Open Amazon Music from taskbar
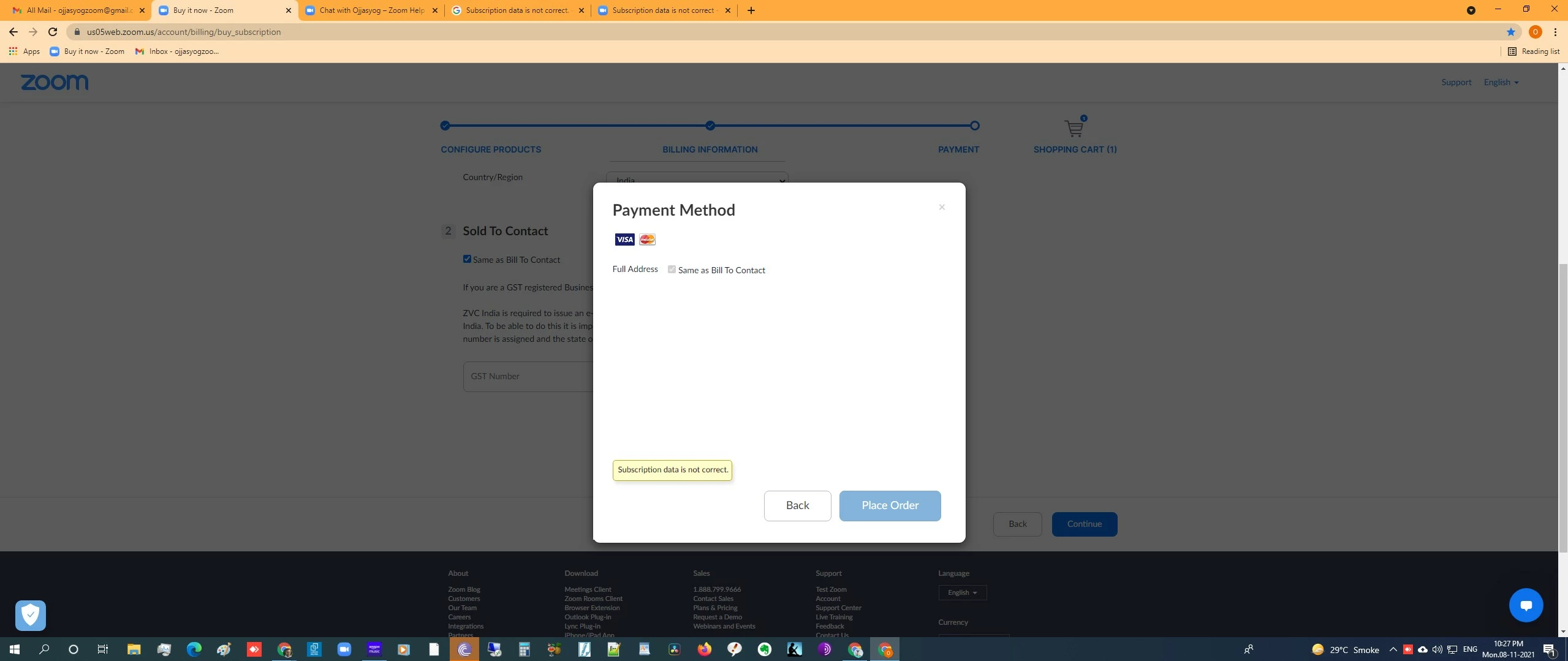The width and height of the screenshot is (1568, 661). (x=374, y=649)
